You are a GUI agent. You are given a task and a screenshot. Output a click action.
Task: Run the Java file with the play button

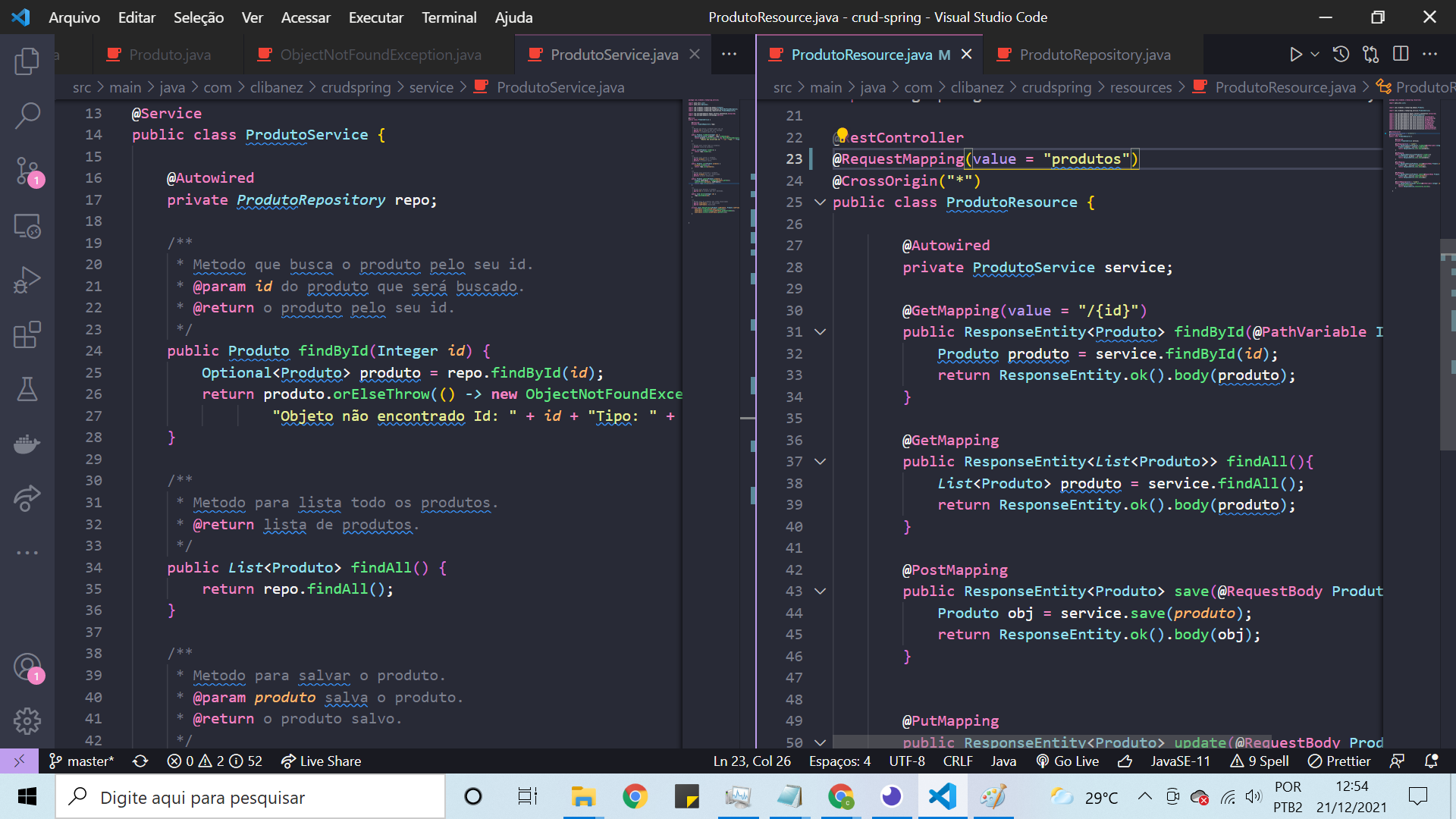1296,54
